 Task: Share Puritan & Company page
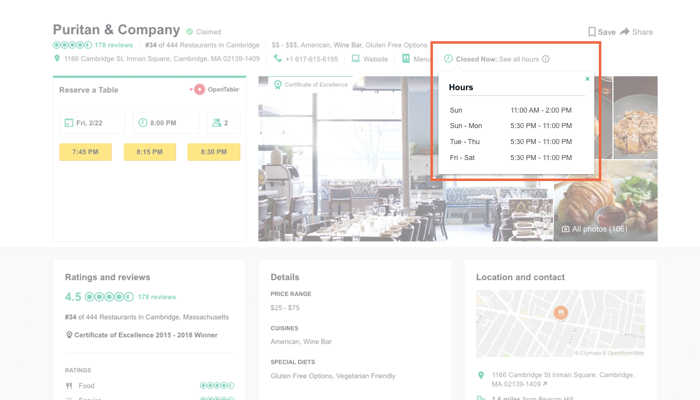point(636,32)
